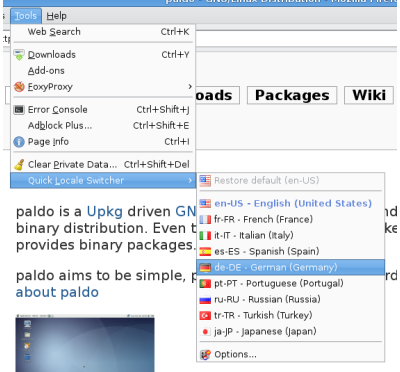400x372 pixels.
Task: Click the FoxyProxy fox icon
Action: (19, 87)
